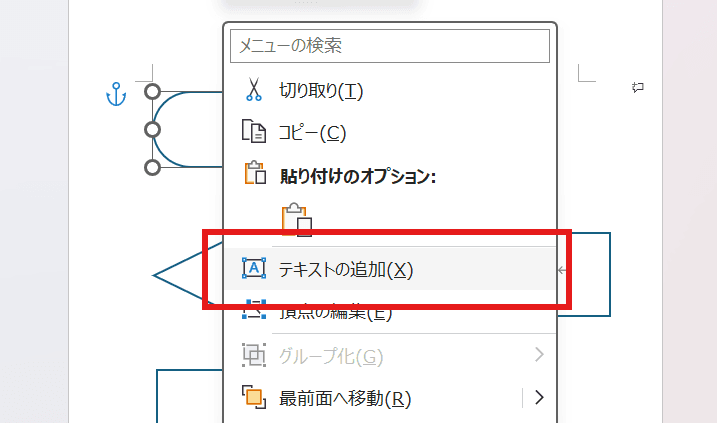The width and height of the screenshot is (717, 423).
Task: Expand the グループ化 submenu chevron
Action: pos(539,355)
